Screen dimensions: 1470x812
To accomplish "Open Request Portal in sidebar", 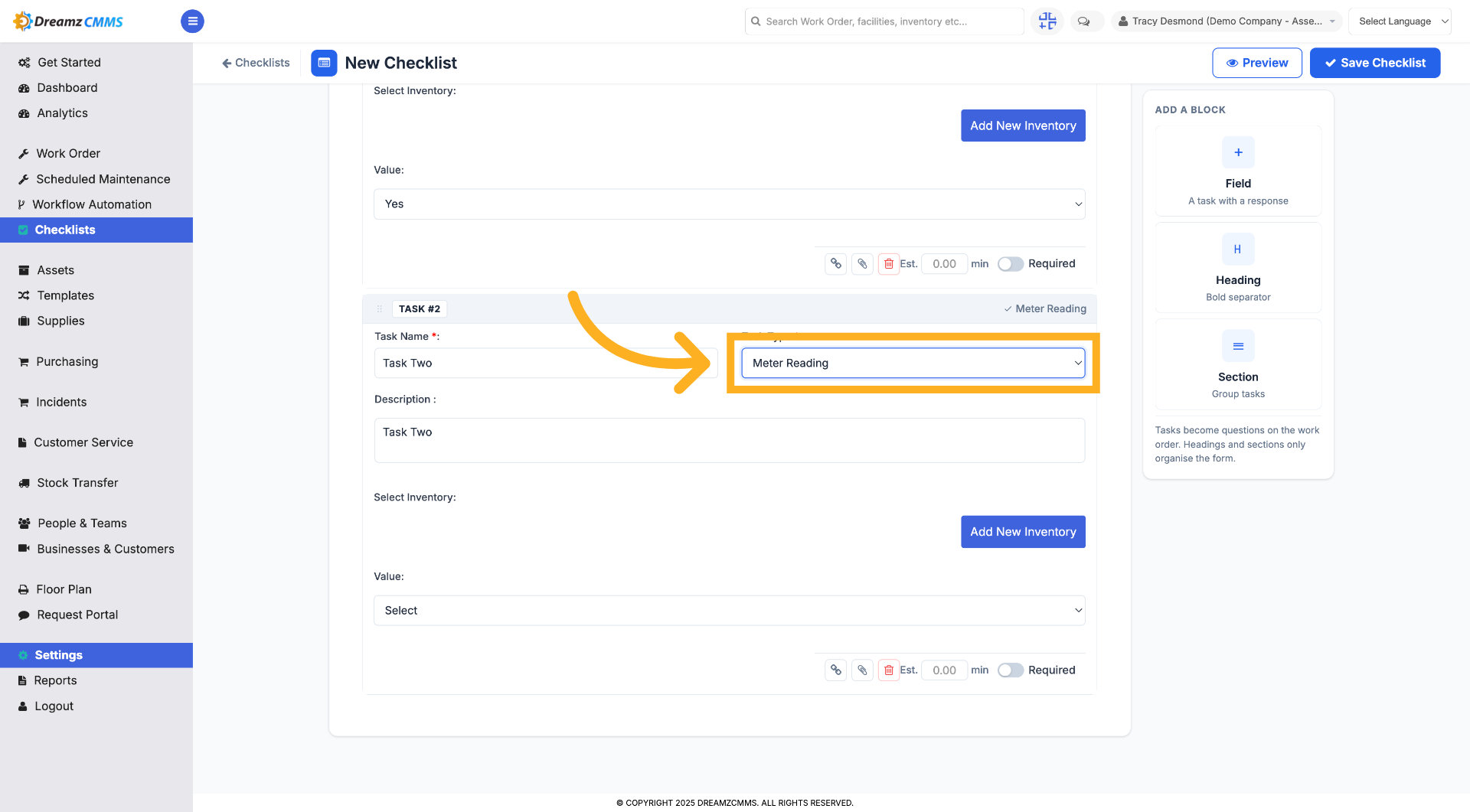I will point(96,615).
